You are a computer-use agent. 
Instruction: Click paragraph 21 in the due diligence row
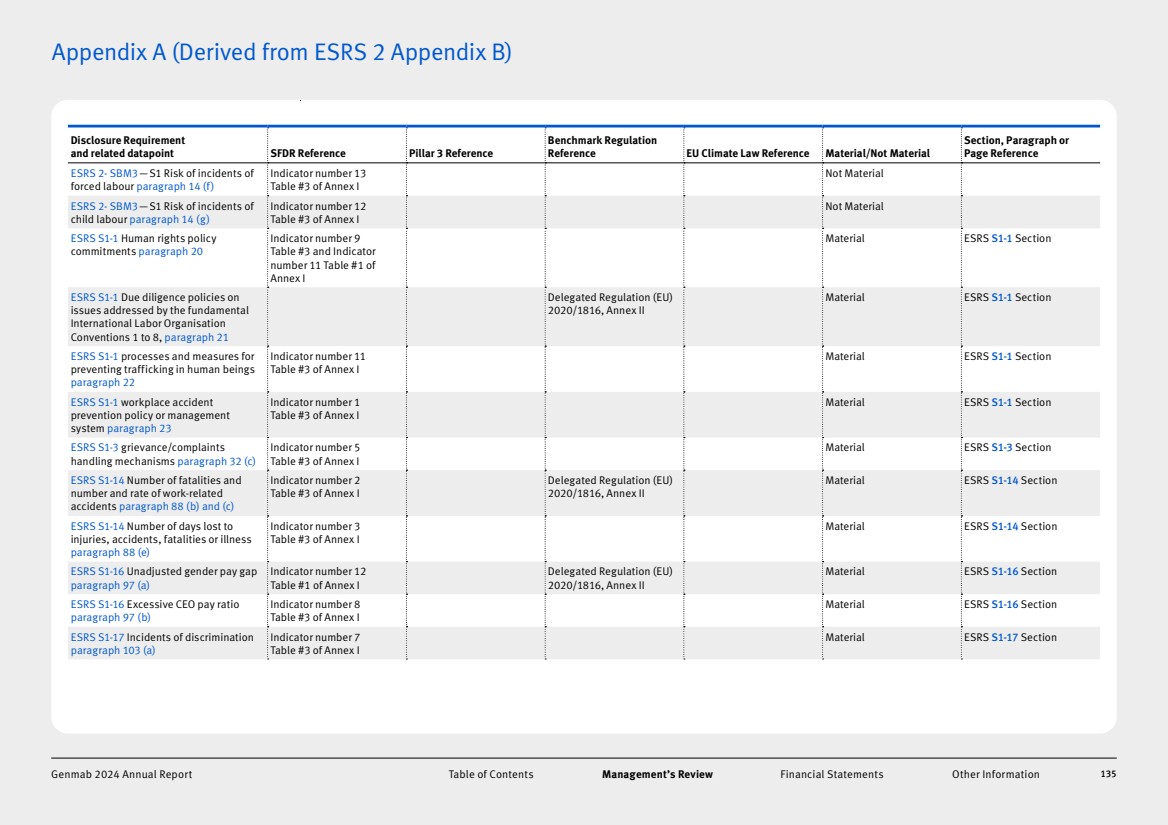coord(196,337)
